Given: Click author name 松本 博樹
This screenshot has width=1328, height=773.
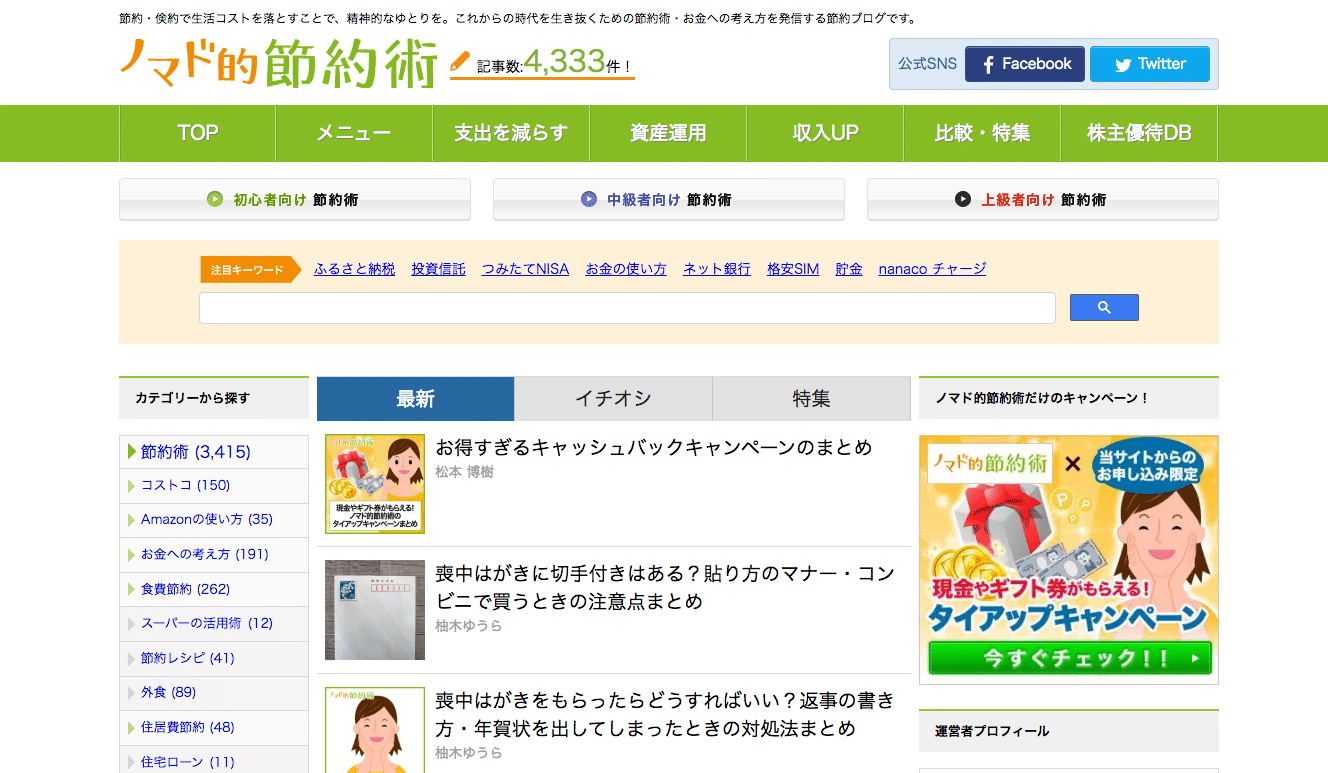Looking at the screenshot, I should point(464,472).
